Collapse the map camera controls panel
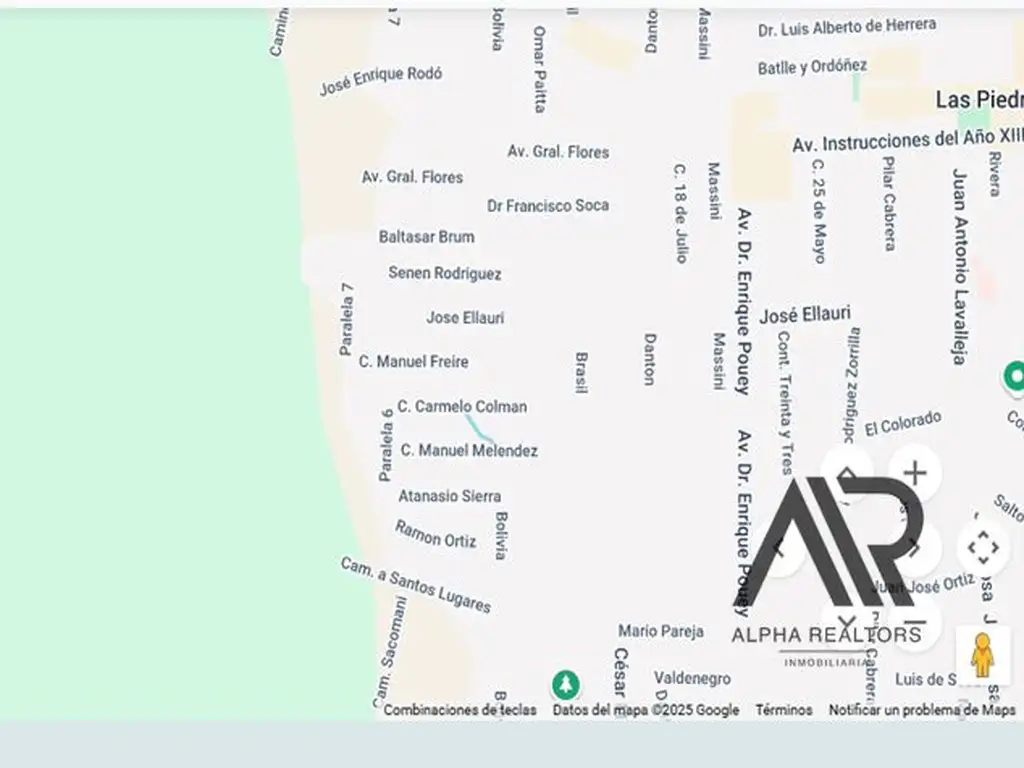Image resolution: width=1024 pixels, height=768 pixels. 983,548
